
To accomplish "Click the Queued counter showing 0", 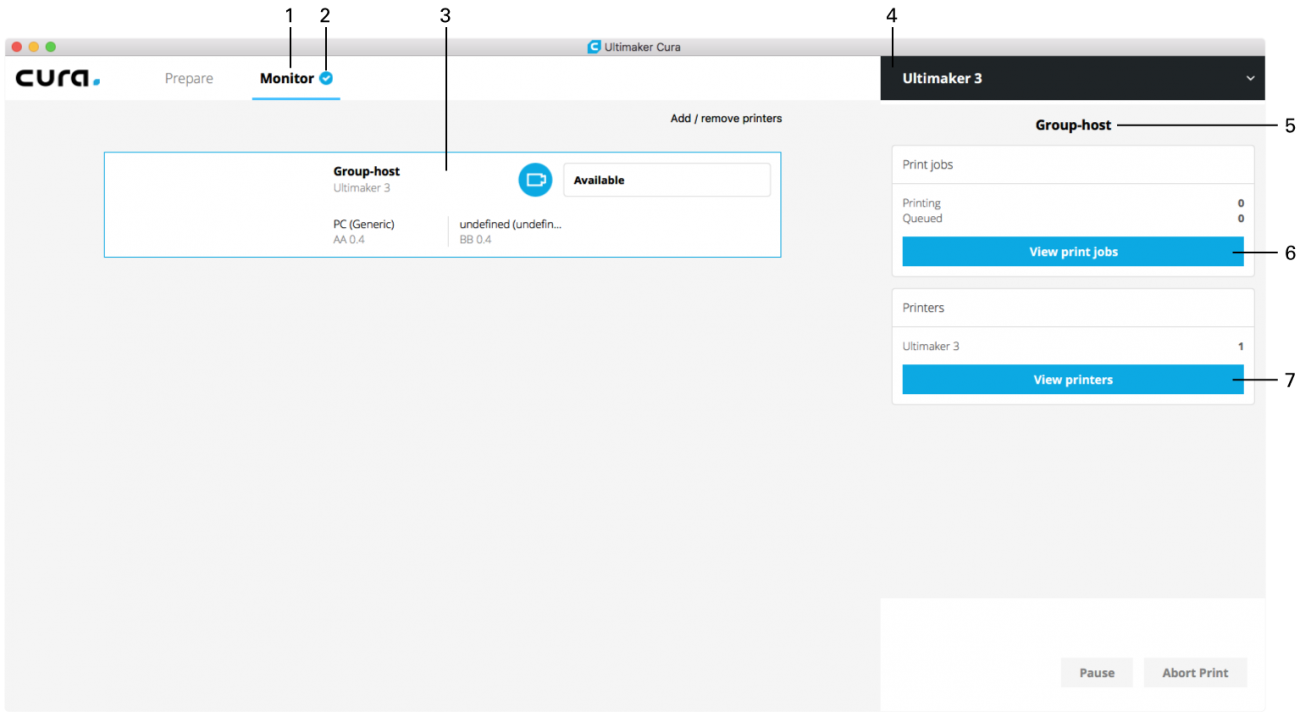I will [x=1240, y=216].
